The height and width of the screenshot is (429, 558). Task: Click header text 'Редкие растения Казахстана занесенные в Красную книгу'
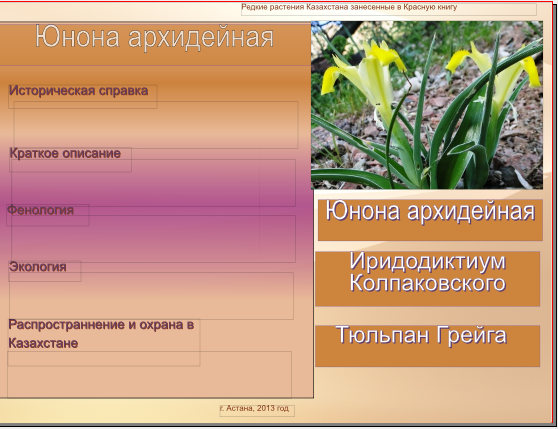point(349,7)
